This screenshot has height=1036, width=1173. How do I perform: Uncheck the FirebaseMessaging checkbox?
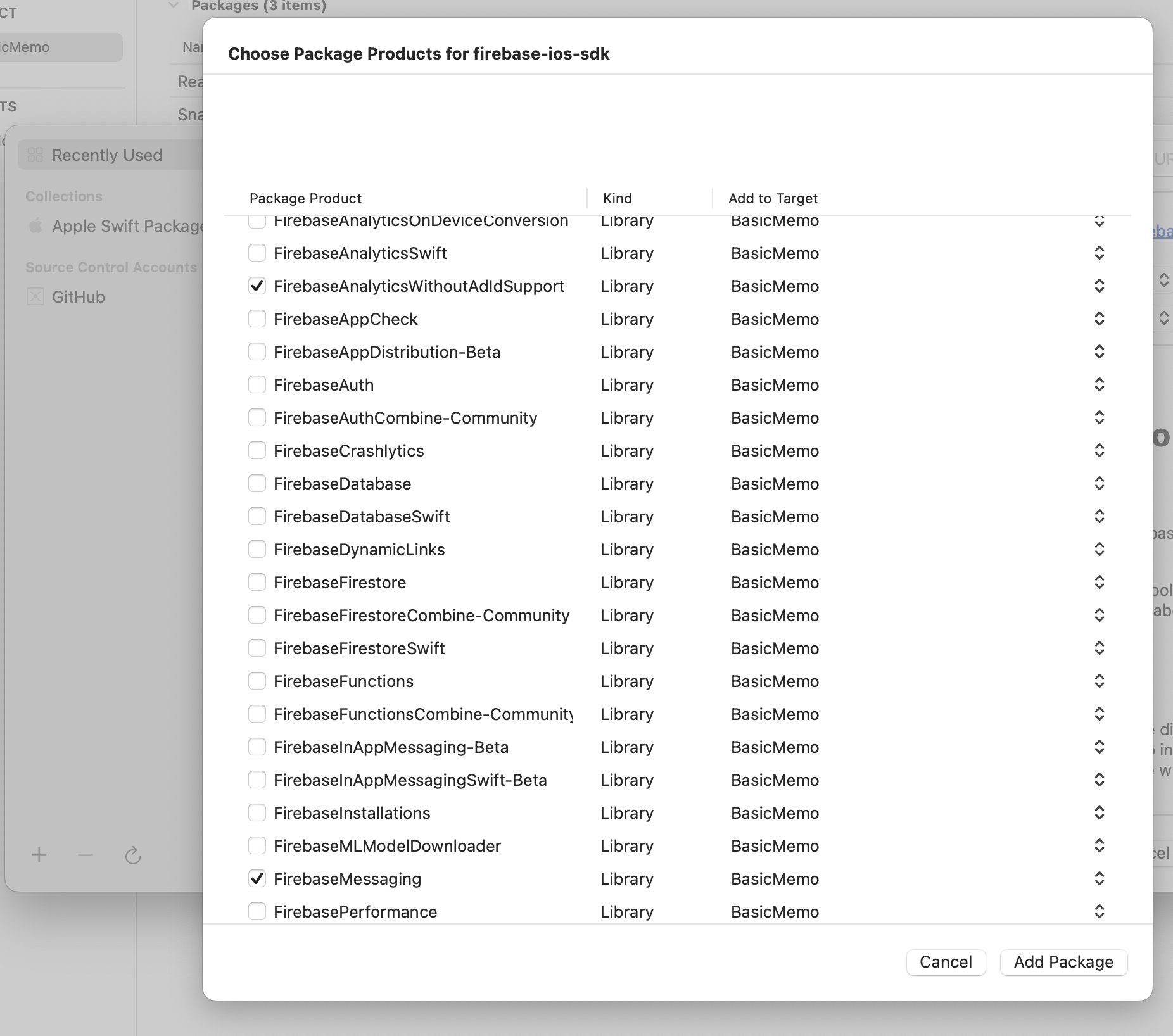click(x=257, y=879)
